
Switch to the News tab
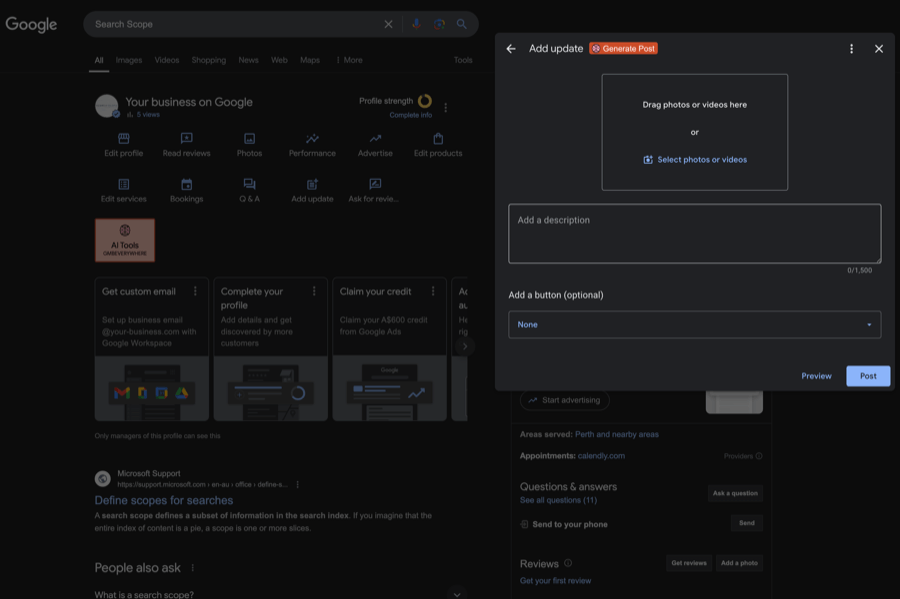(248, 60)
